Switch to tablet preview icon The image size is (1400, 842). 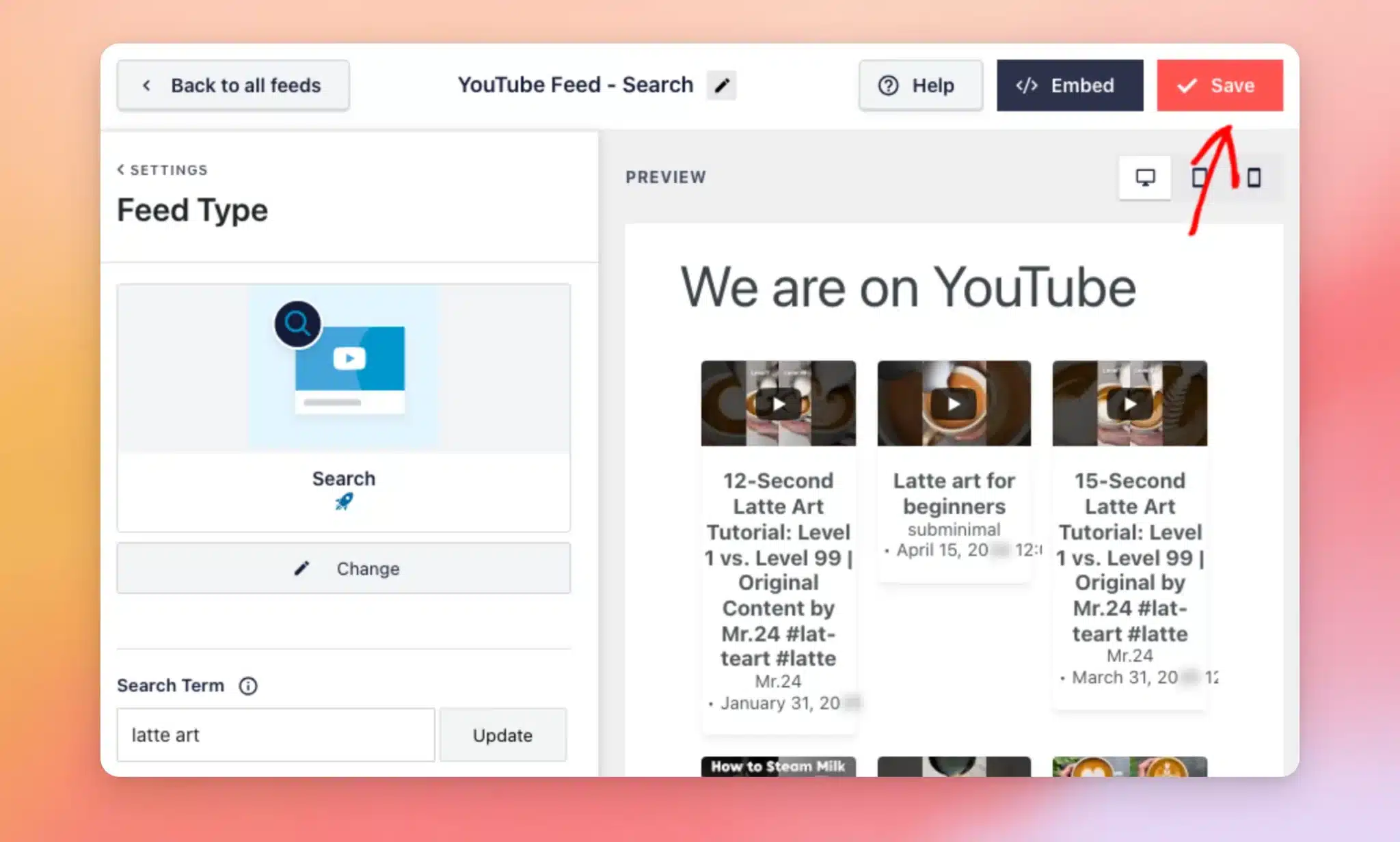[x=1200, y=178]
